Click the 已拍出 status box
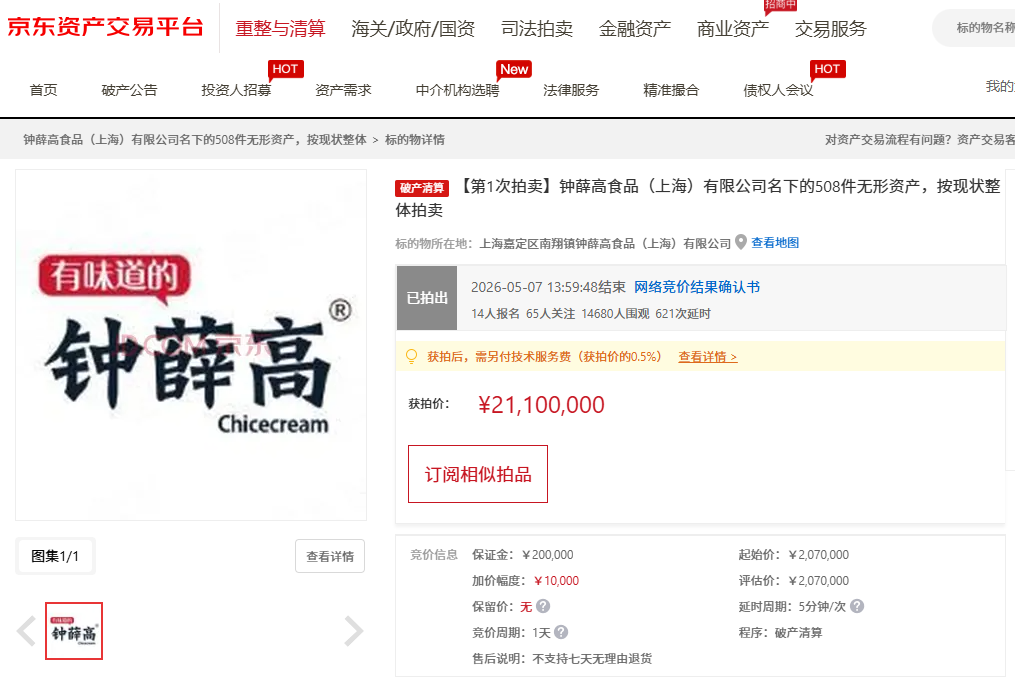 pyautogui.click(x=427, y=298)
